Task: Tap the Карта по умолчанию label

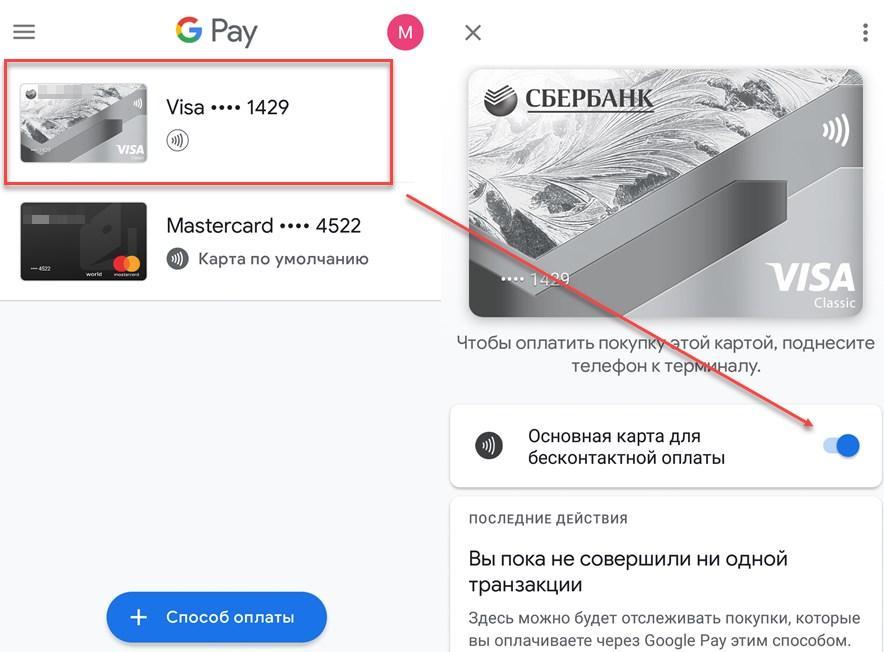Action: tap(283, 259)
